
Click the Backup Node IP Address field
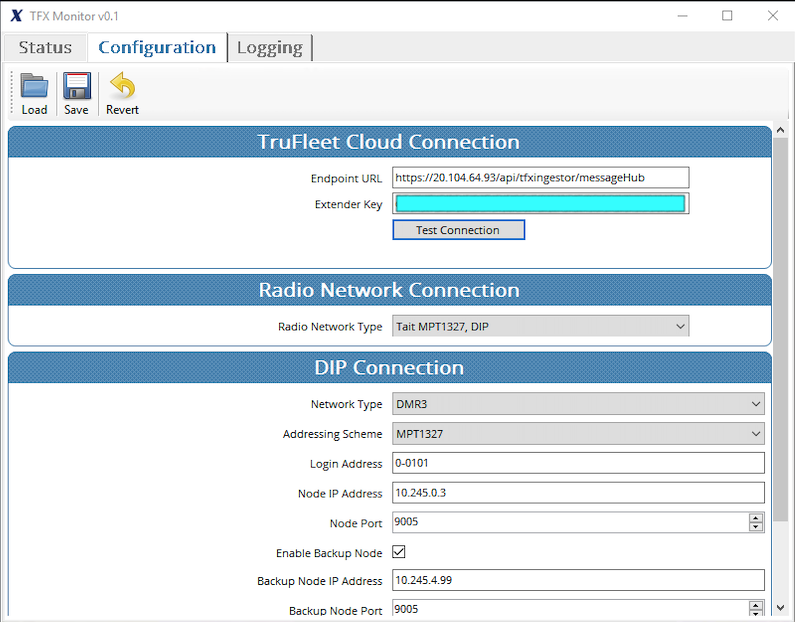578,580
